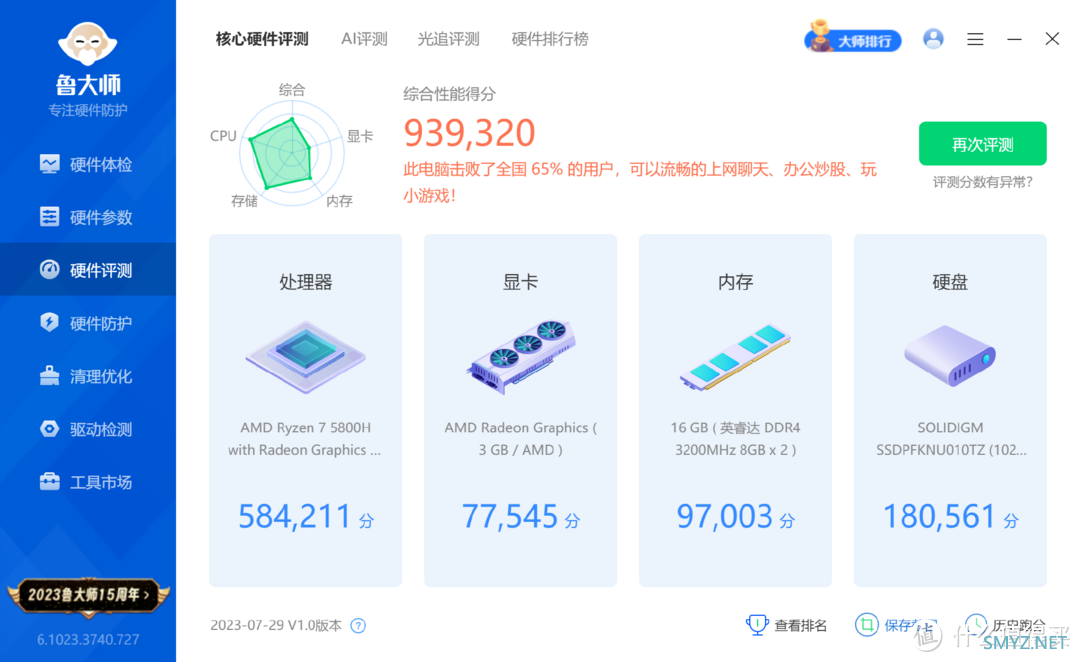The width and height of the screenshot is (1080, 662).
Task: Click the version help question icon
Action: (358, 625)
